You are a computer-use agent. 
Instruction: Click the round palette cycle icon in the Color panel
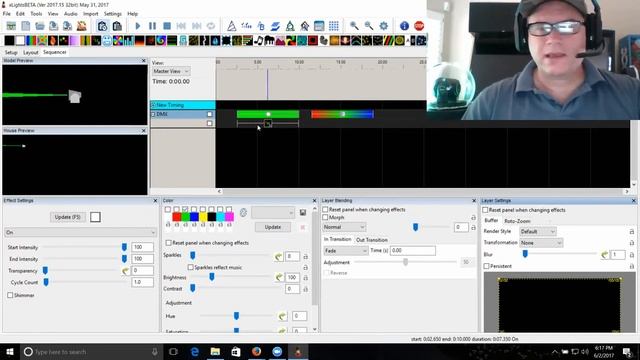coord(243,213)
